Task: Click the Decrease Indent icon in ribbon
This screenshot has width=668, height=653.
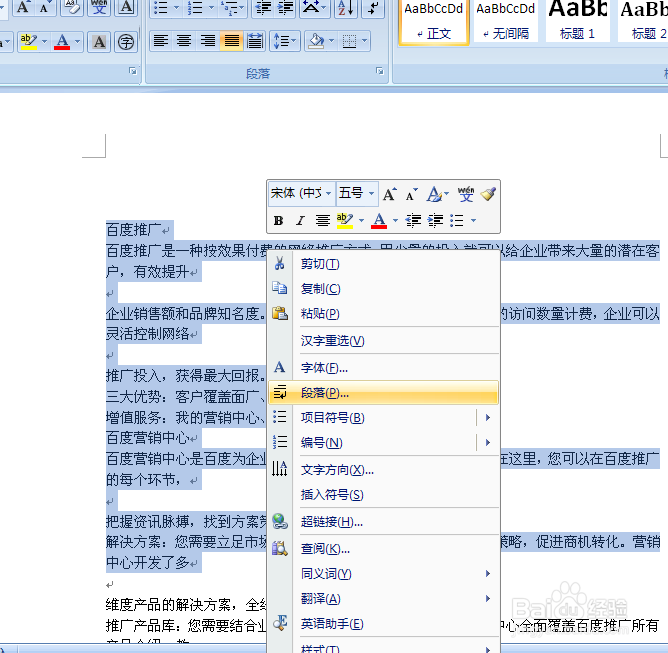Action: 263,8
